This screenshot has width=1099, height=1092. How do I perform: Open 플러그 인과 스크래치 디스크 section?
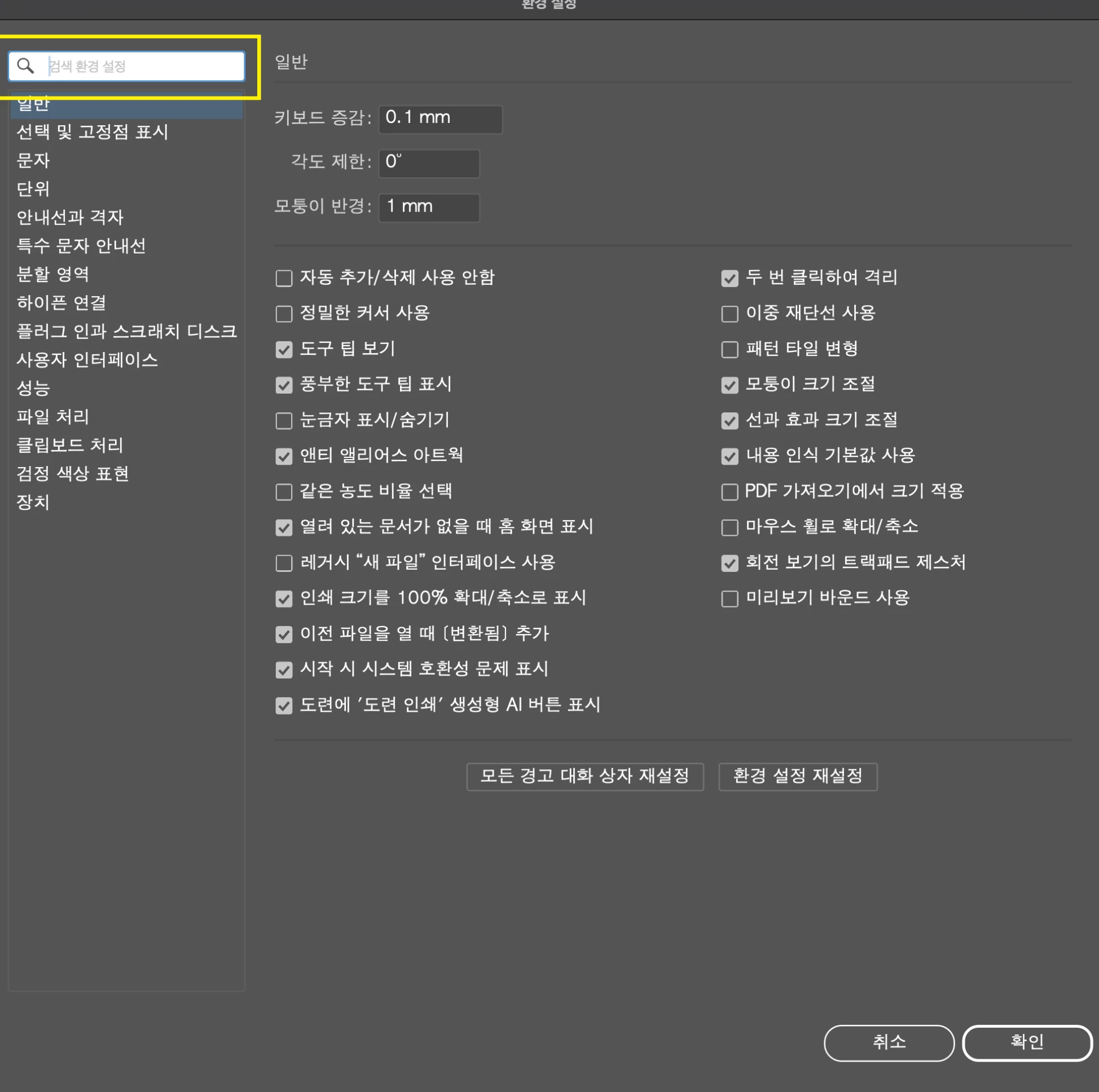pos(126,331)
